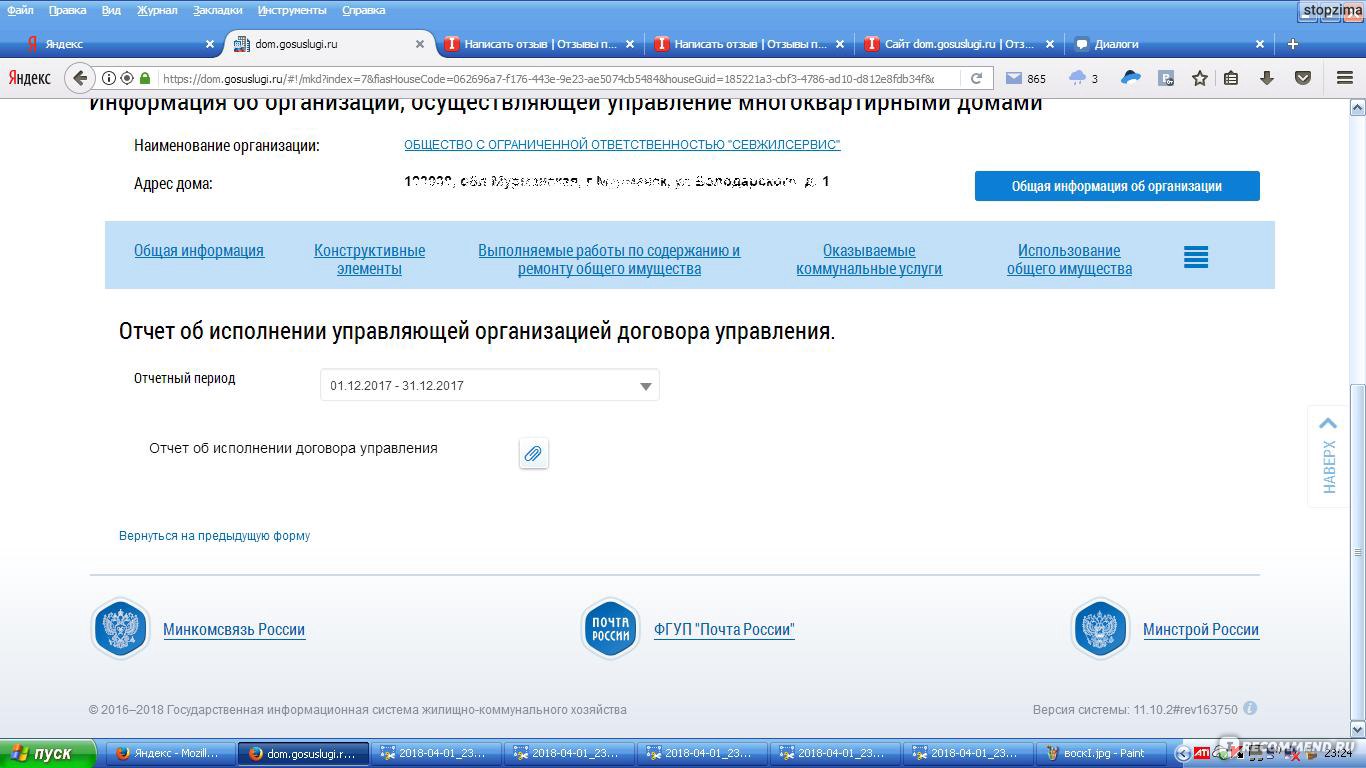
Task: Open the tracking protection shield icon
Action: pos(127,78)
